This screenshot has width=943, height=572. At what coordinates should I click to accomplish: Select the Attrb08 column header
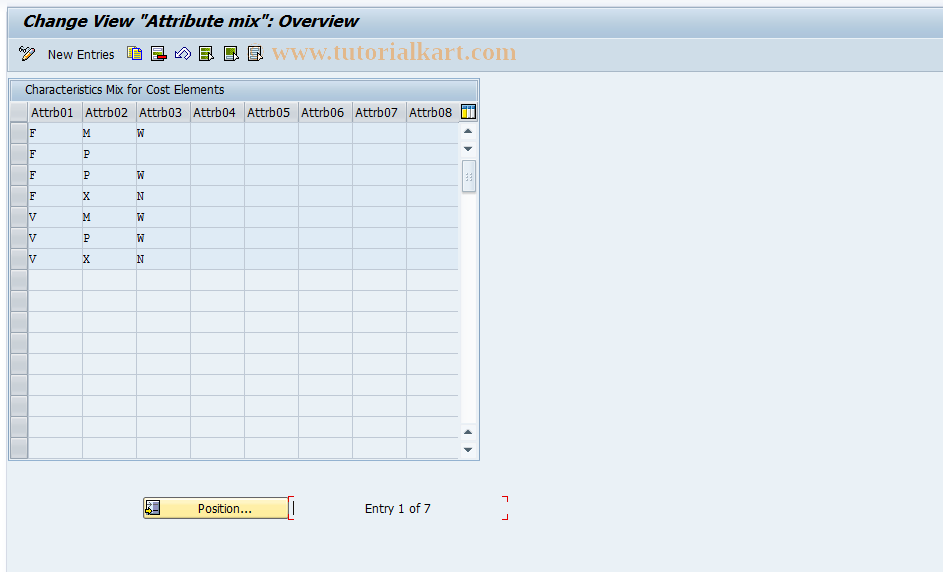[x=432, y=112]
